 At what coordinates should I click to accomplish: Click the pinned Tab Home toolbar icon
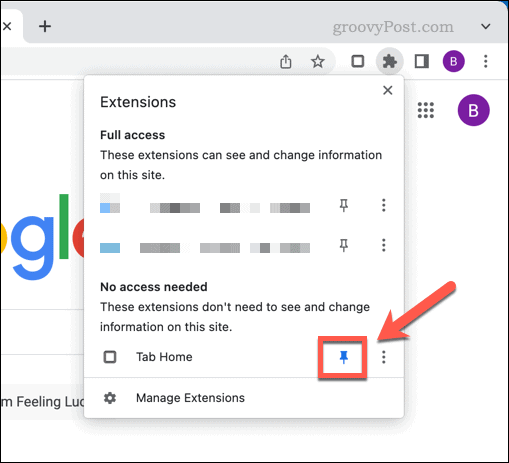[358, 62]
